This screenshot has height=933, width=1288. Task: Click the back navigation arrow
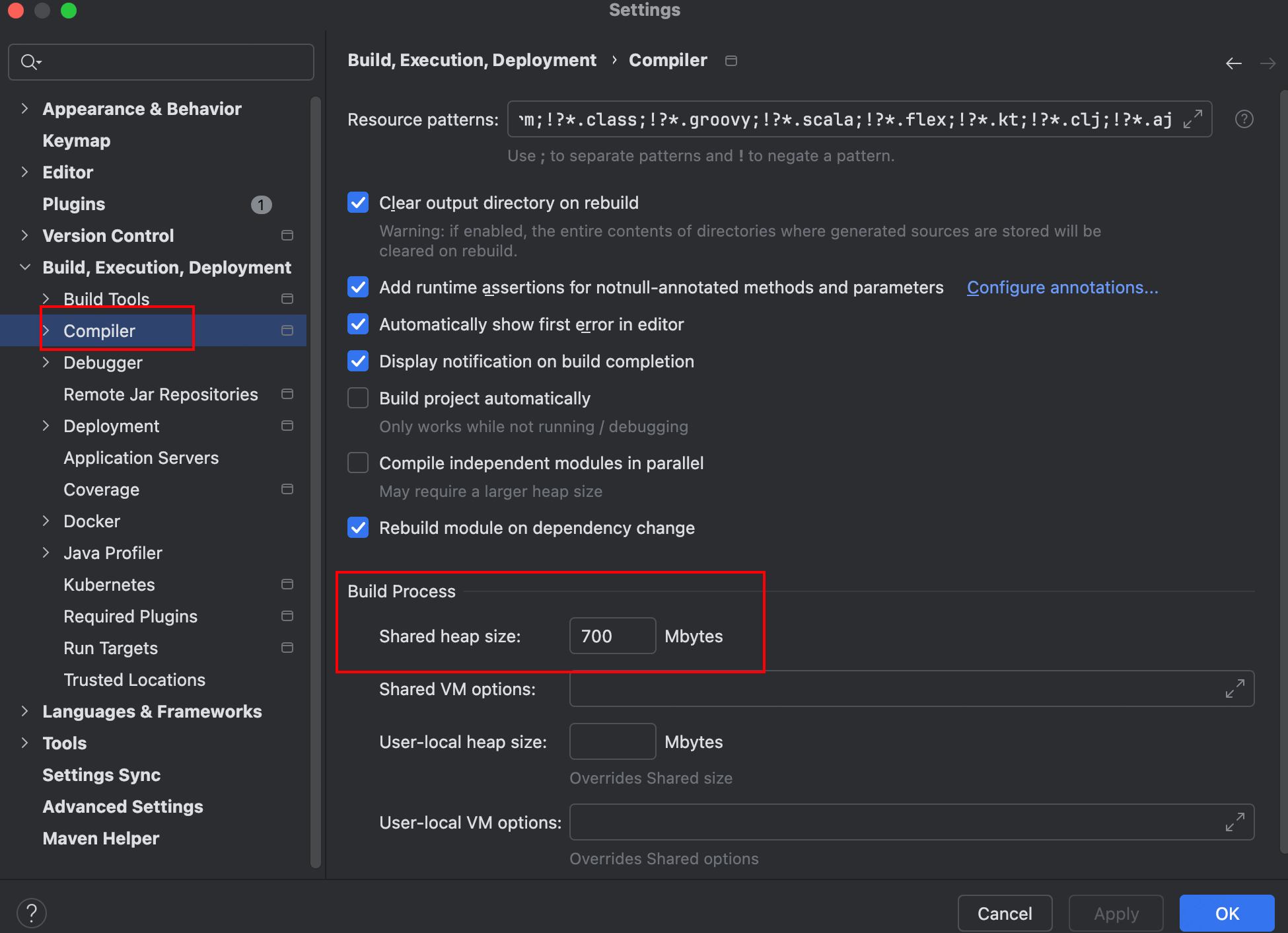[1233, 63]
